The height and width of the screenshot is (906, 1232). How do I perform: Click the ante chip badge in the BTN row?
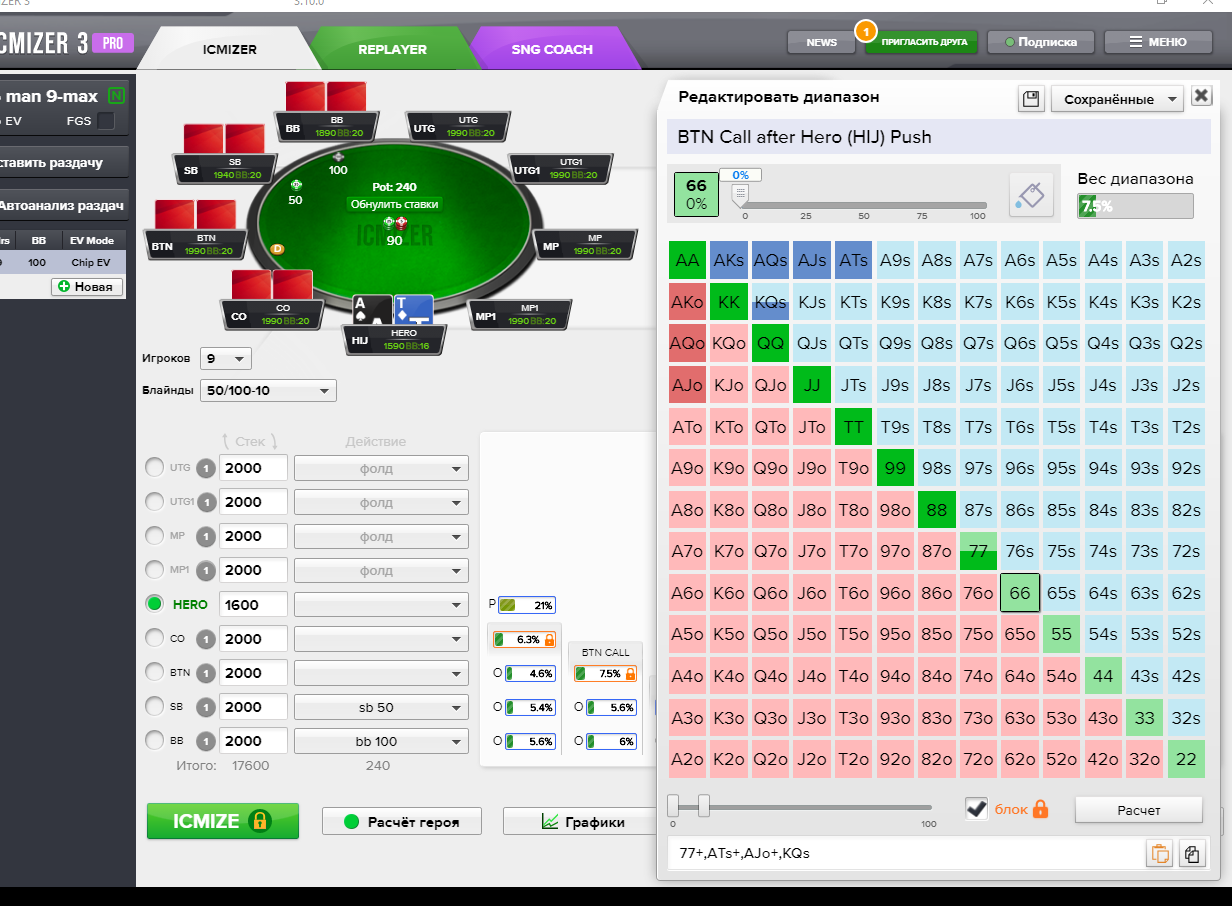pos(205,672)
